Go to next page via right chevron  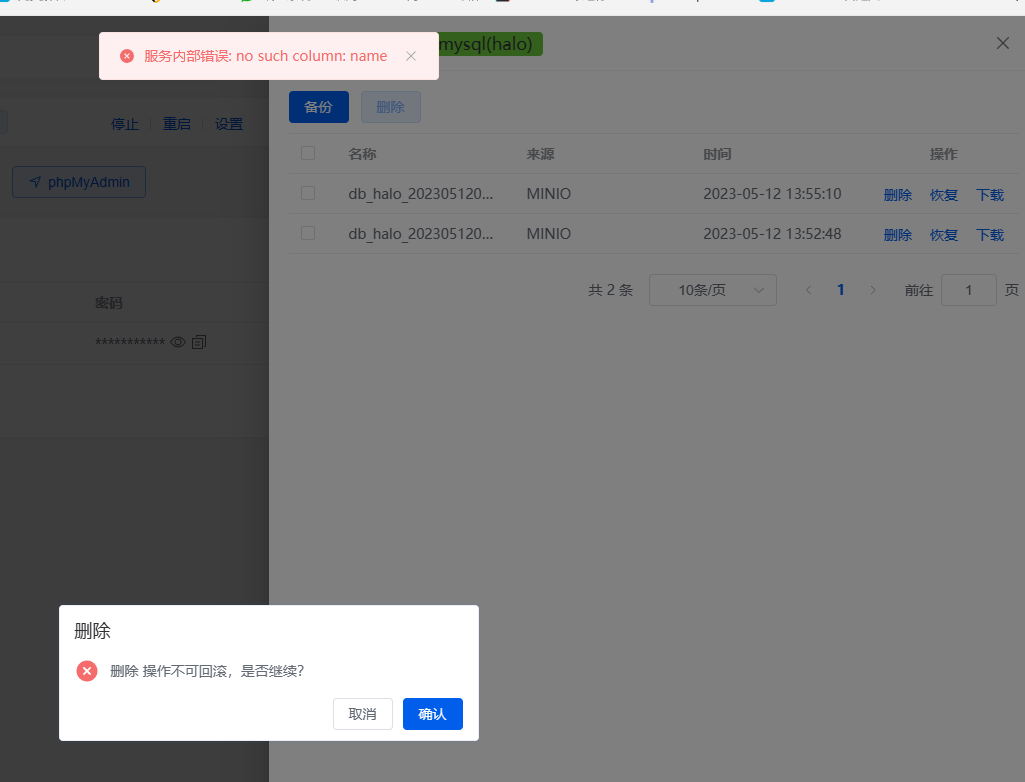(872, 289)
